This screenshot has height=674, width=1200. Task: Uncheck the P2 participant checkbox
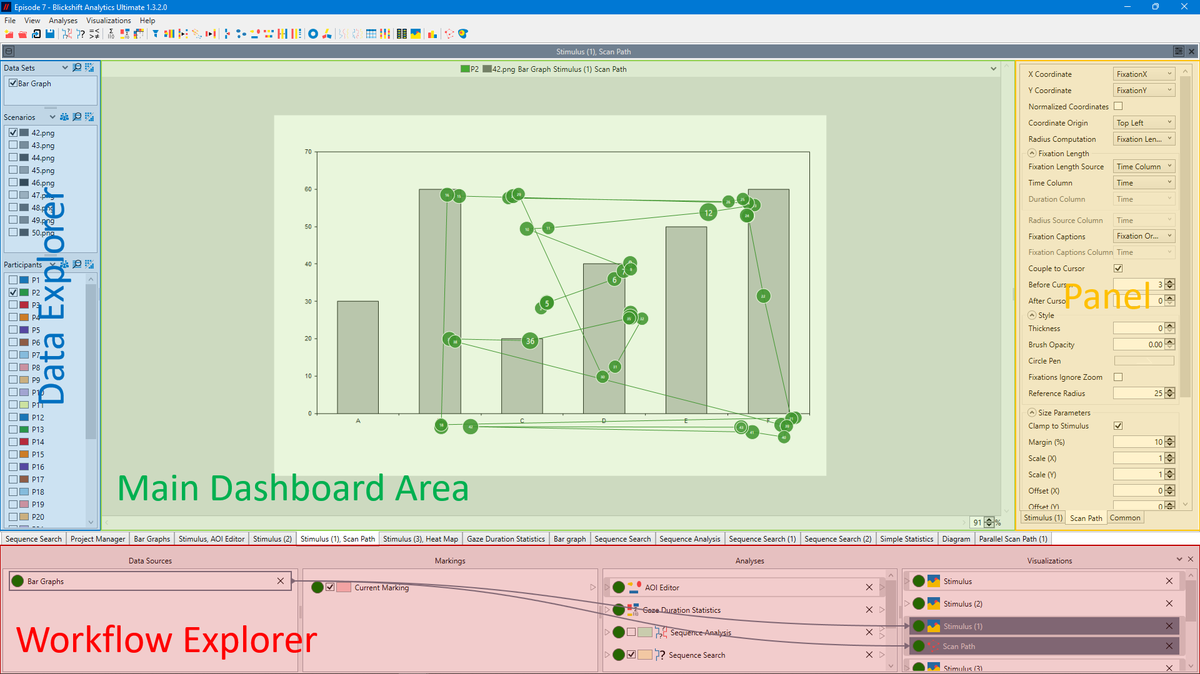(x=13, y=292)
